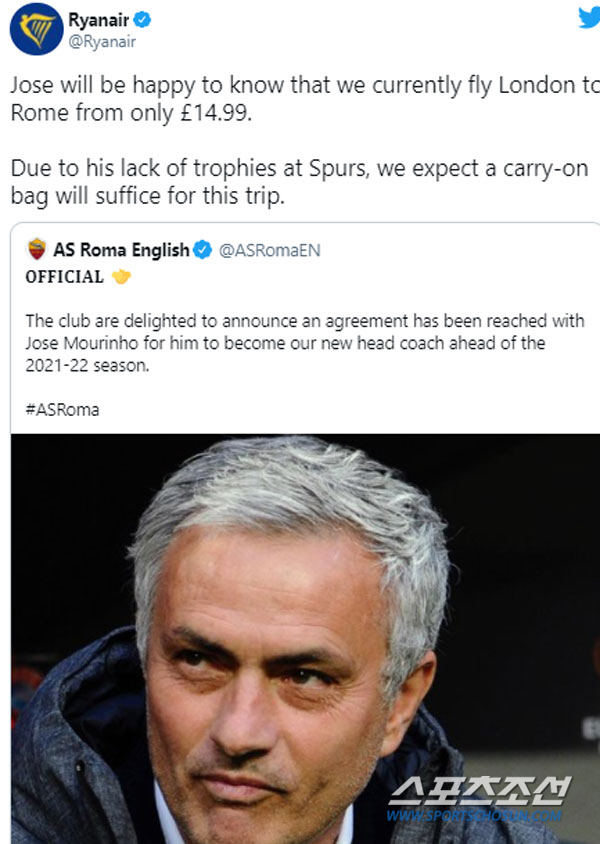Open the @ASRomaEN handle
Image resolution: width=600 pixels, height=844 pixels.
[x=269, y=250]
